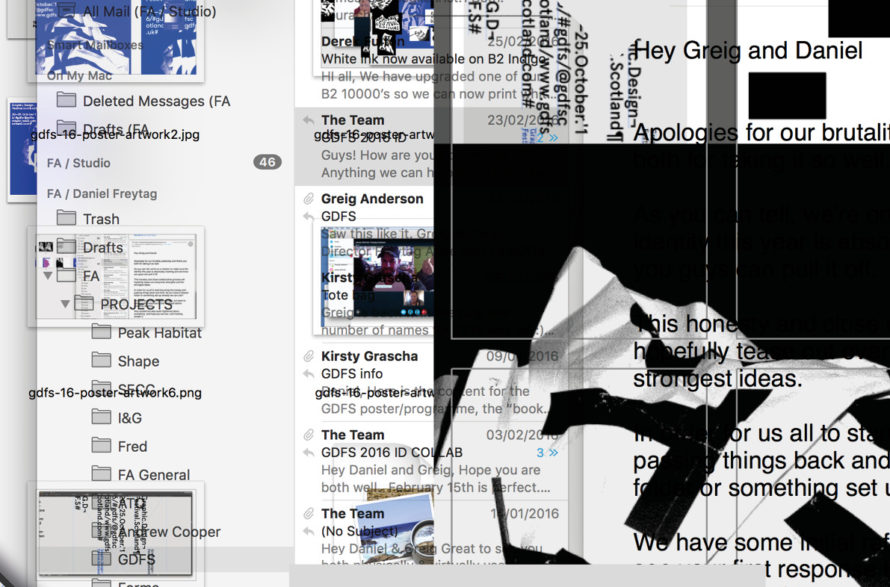Click the Trash folder icon in sidebar

pyautogui.click(x=66, y=218)
